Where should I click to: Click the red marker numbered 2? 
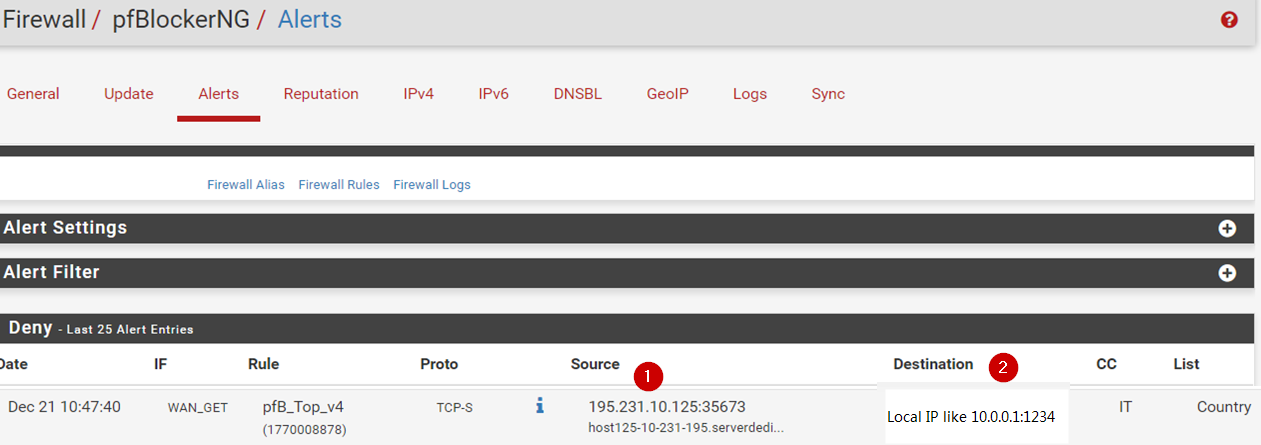click(1003, 367)
